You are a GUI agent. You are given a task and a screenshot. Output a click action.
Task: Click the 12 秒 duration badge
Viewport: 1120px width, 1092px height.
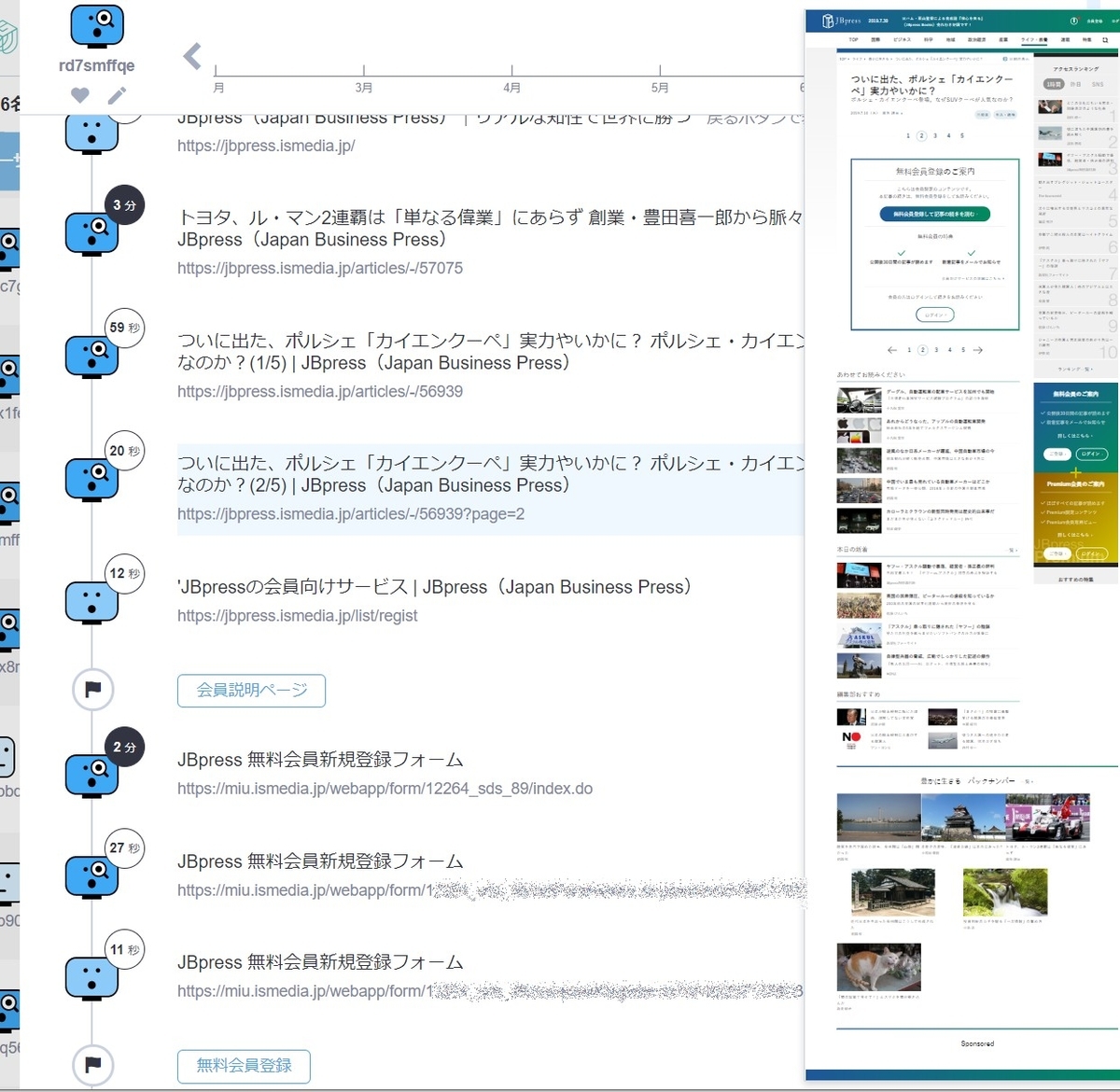(124, 573)
